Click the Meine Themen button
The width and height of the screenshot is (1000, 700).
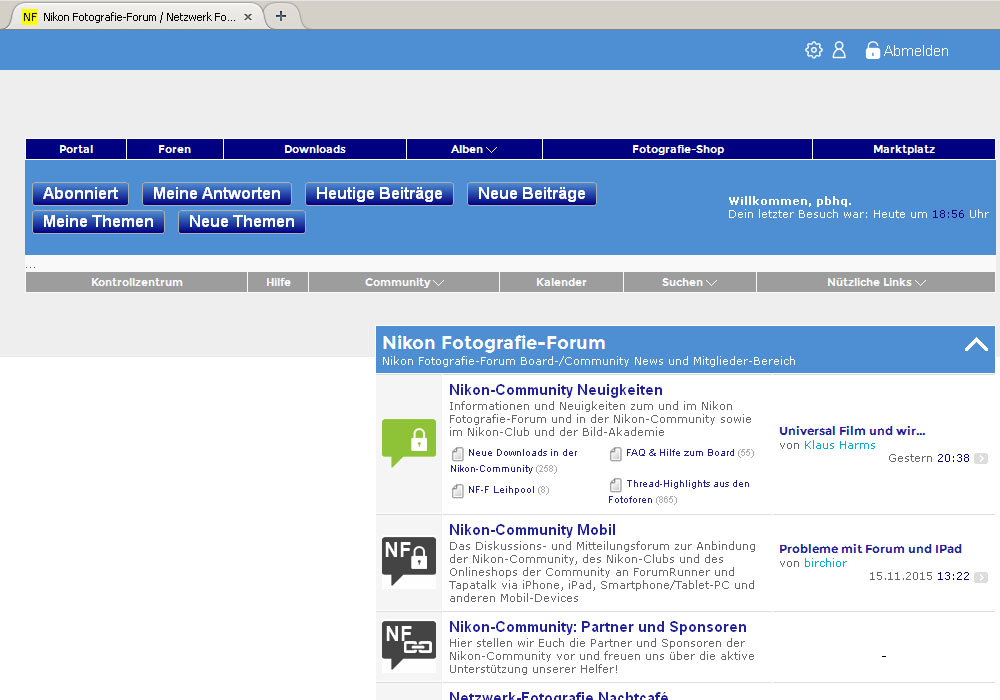pyautogui.click(x=98, y=222)
